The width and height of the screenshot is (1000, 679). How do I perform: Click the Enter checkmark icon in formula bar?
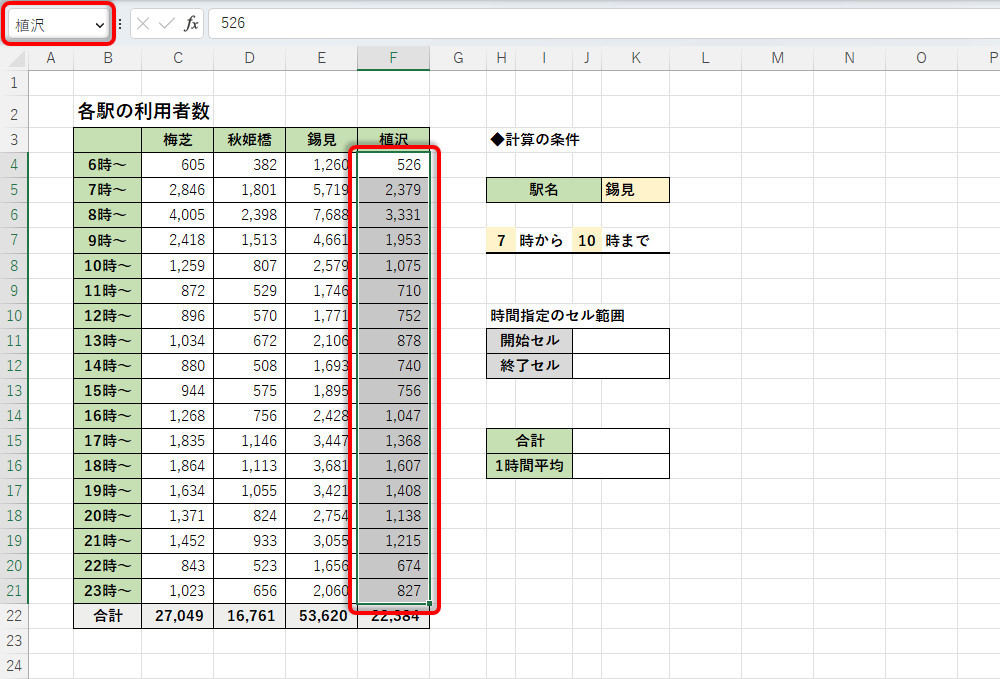[166, 24]
